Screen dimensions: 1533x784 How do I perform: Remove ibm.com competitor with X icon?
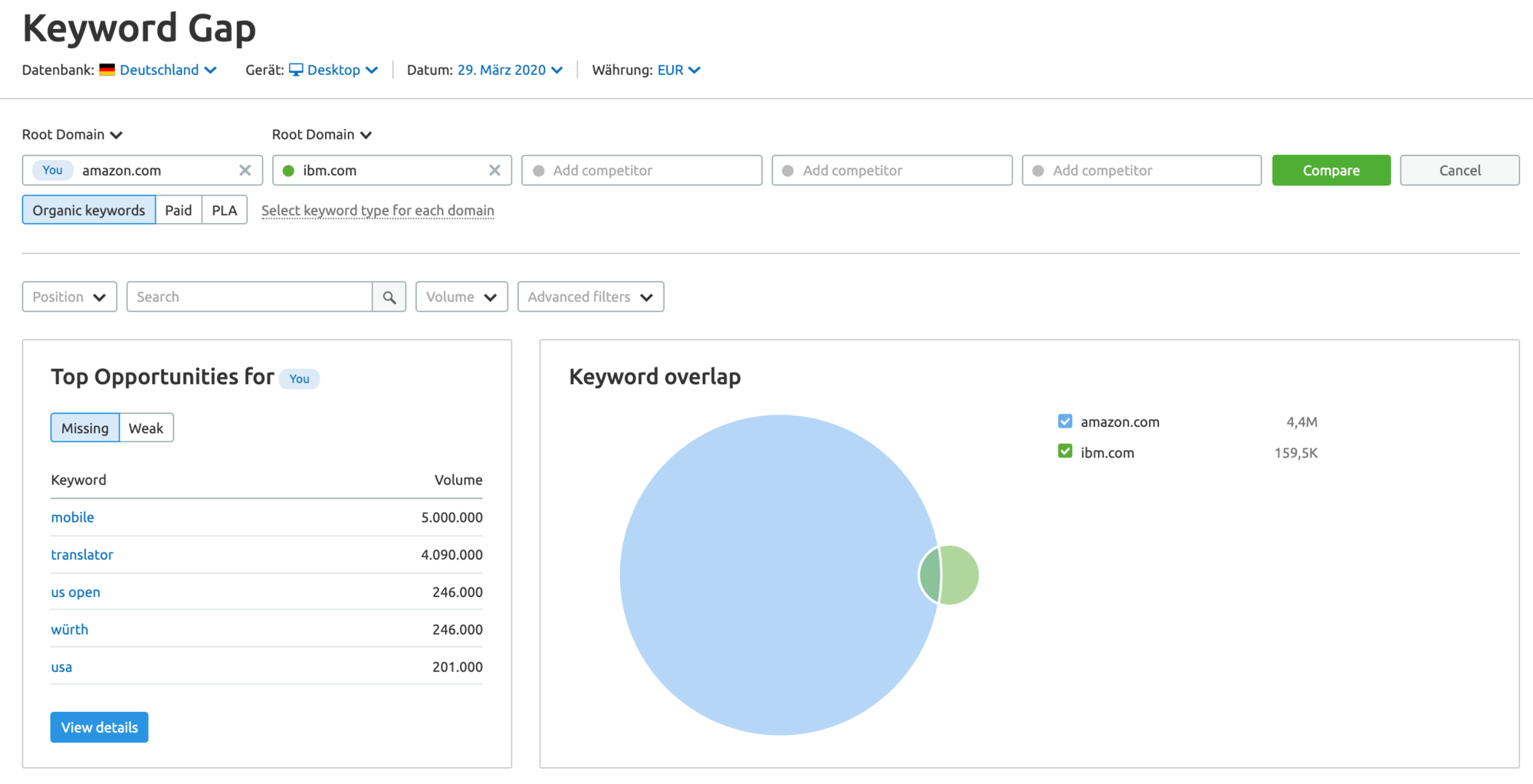coord(494,170)
